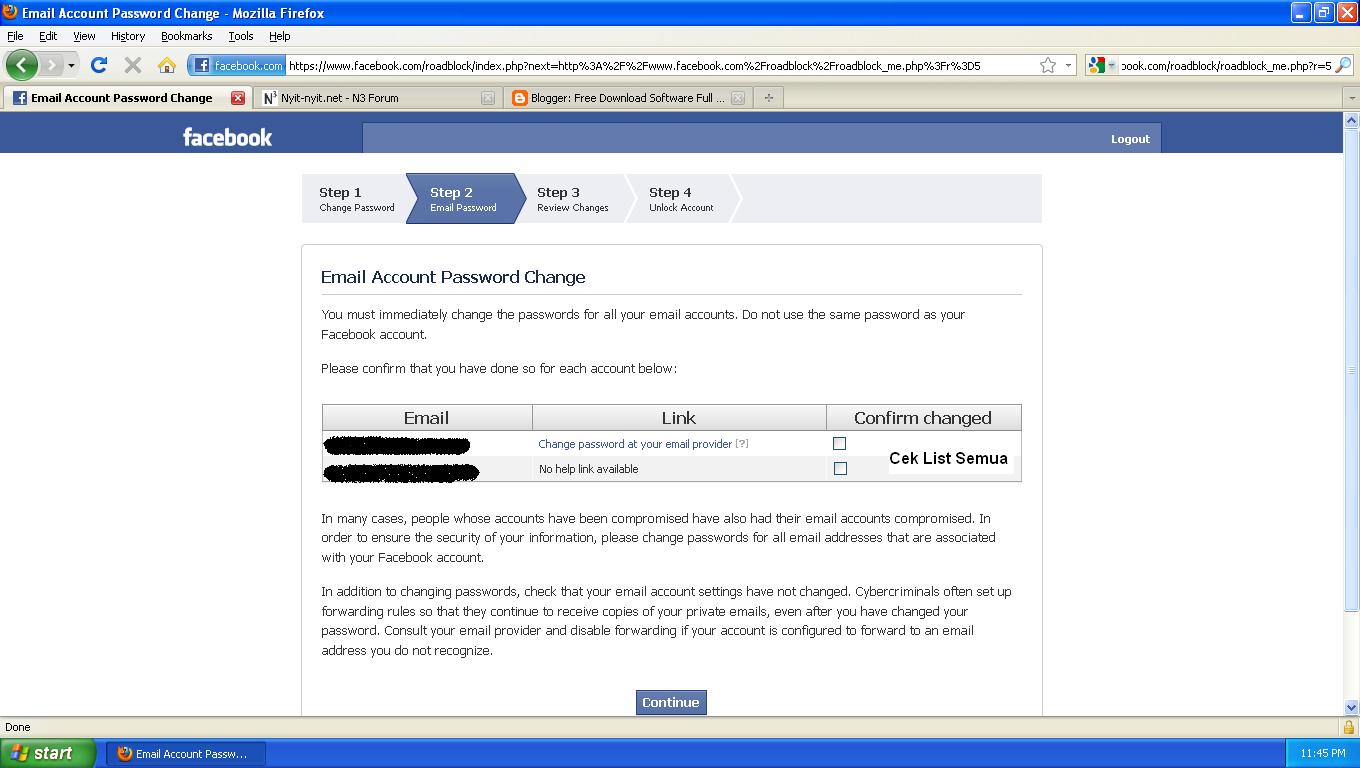Screen dimensions: 1360x768
Task: Open the View menu
Action: 84,36
